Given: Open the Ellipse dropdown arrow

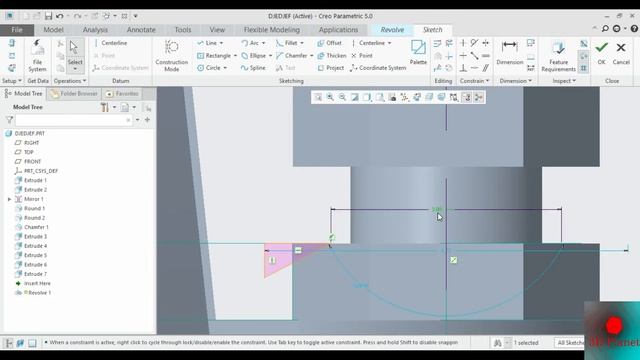Looking at the screenshot, I should 270,56.
